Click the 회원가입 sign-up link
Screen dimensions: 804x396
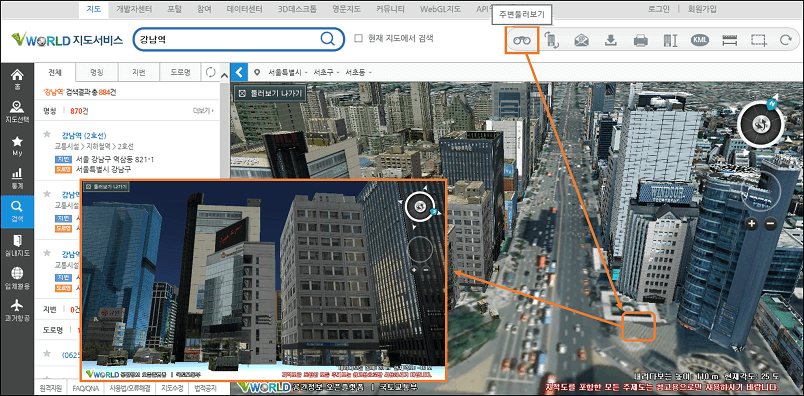(701, 9)
